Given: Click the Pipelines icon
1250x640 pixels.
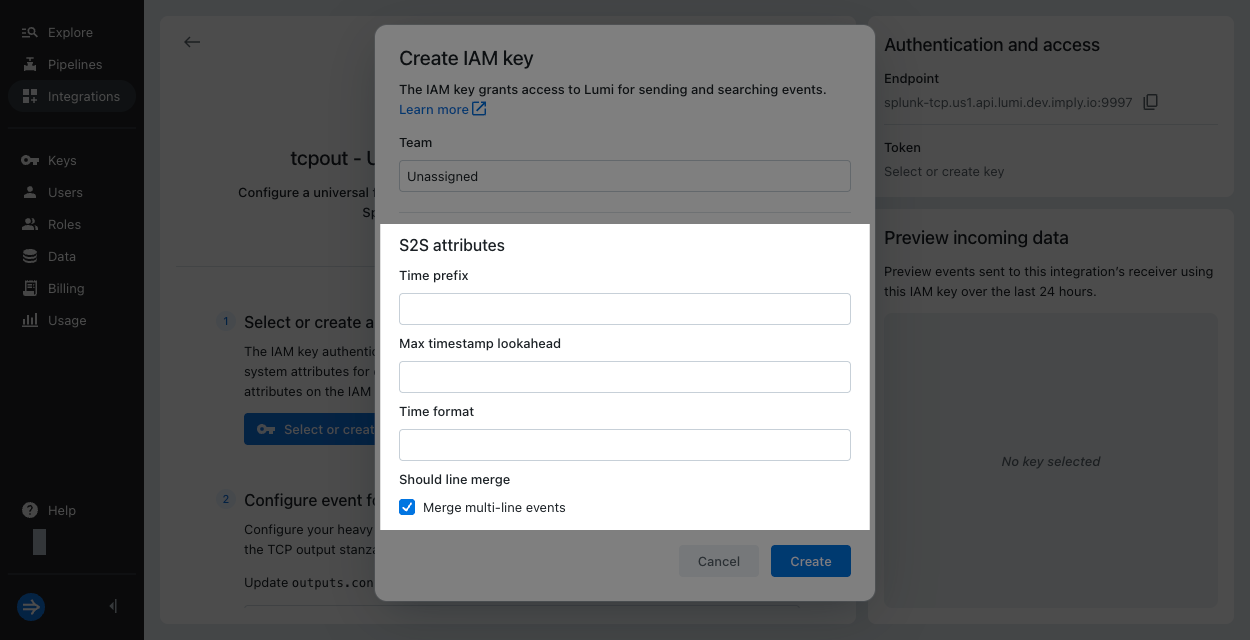Looking at the screenshot, I should [x=30, y=64].
